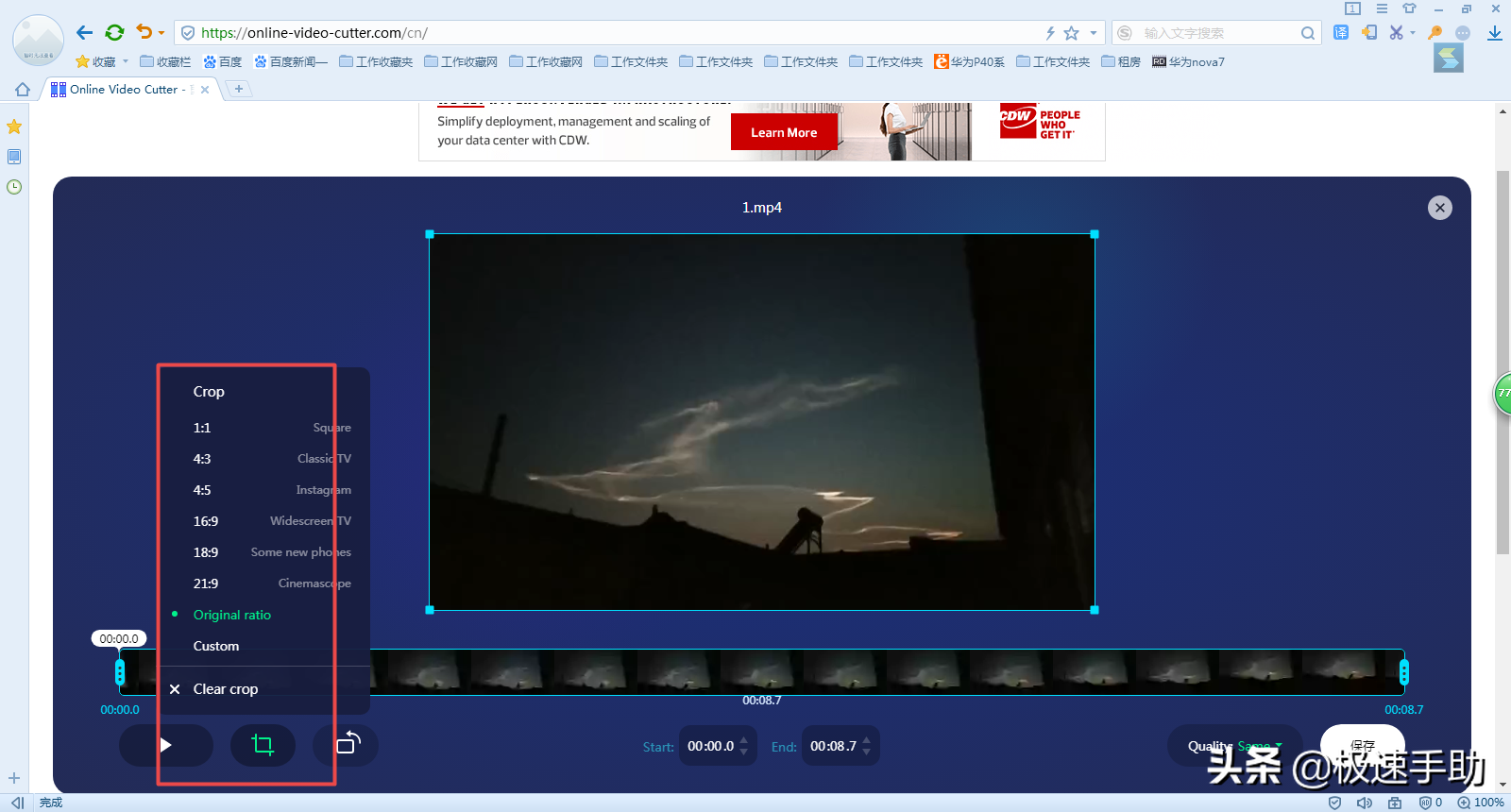1511x812 pixels.
Task: Open downloads with the download arrow icon
Action: tap(1495, 33)
